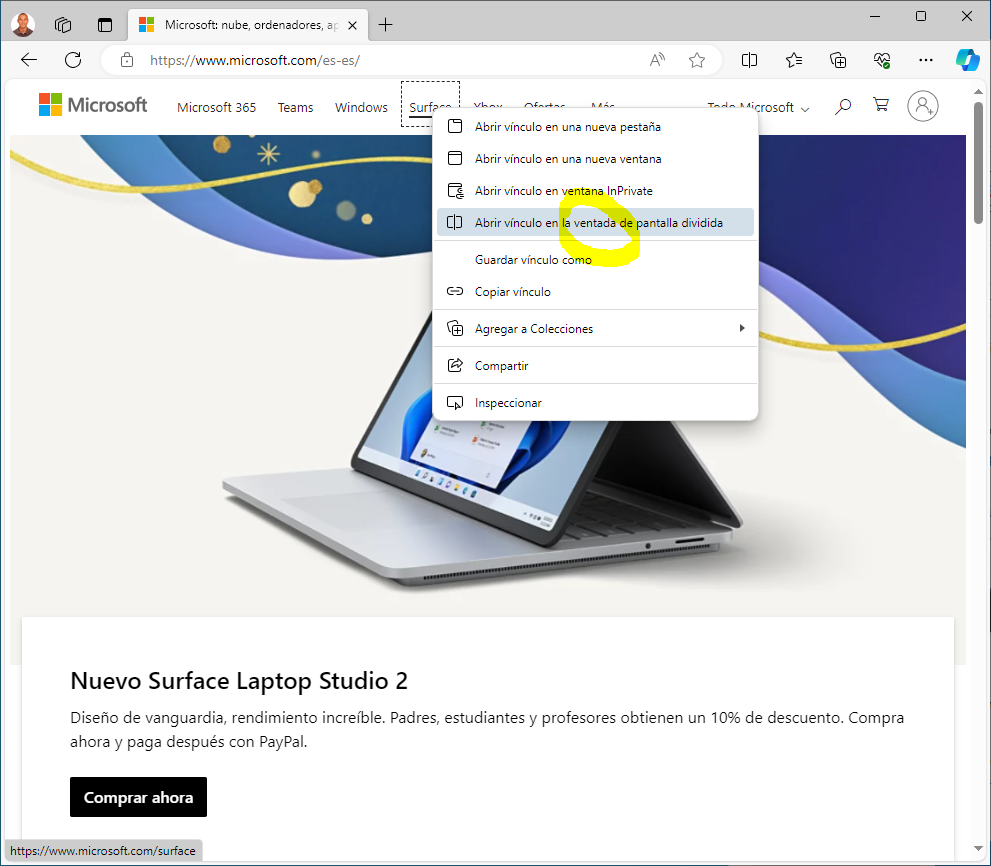
Task: Open Windows nav link
Action: [x=361, y=107]
